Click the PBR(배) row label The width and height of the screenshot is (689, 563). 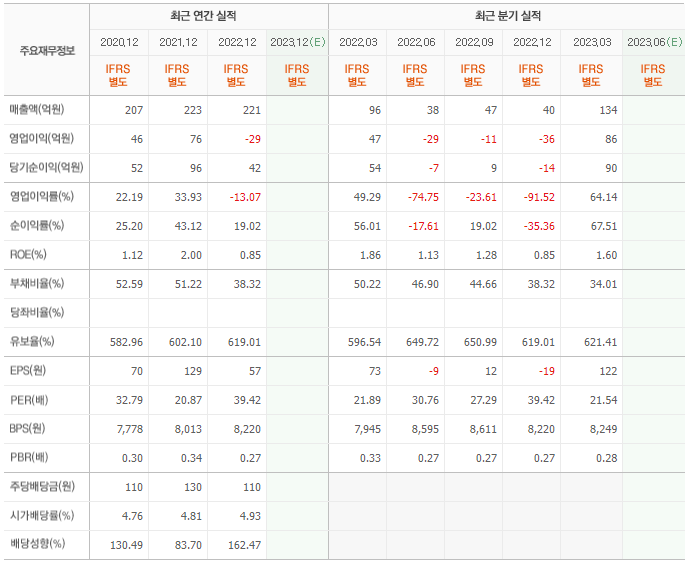point(29,458)
